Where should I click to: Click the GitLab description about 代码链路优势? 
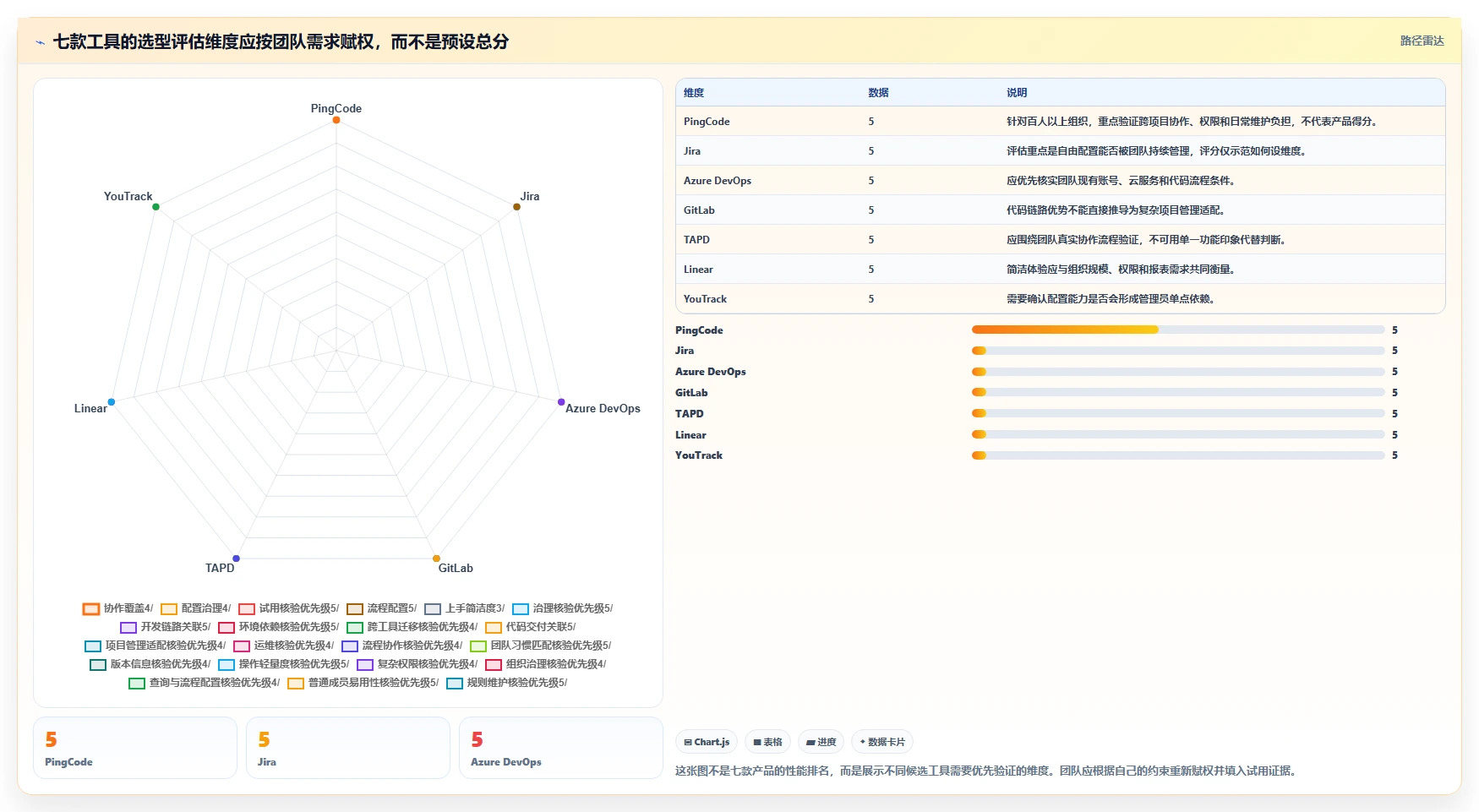pos(1116,210)
